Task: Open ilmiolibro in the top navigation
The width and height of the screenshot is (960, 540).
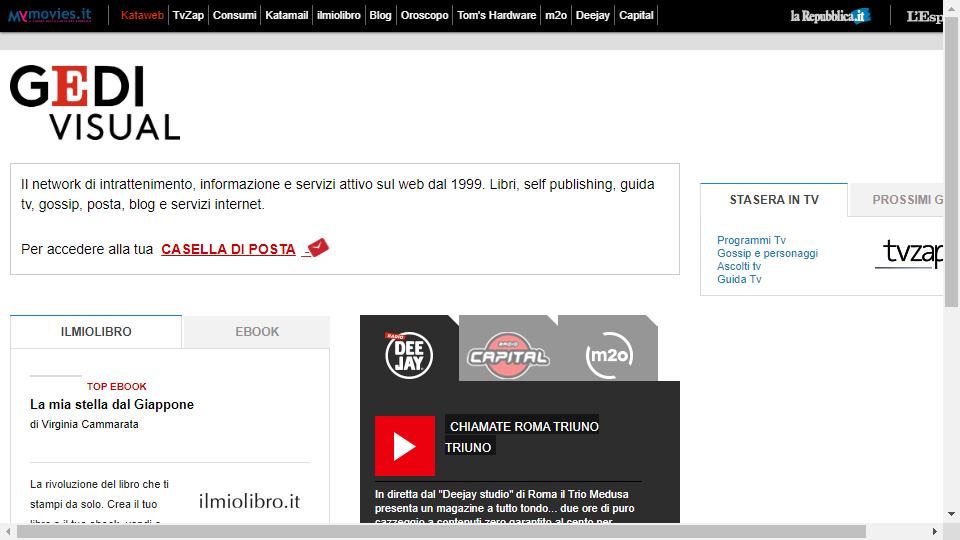Action: tap(339, 15)
